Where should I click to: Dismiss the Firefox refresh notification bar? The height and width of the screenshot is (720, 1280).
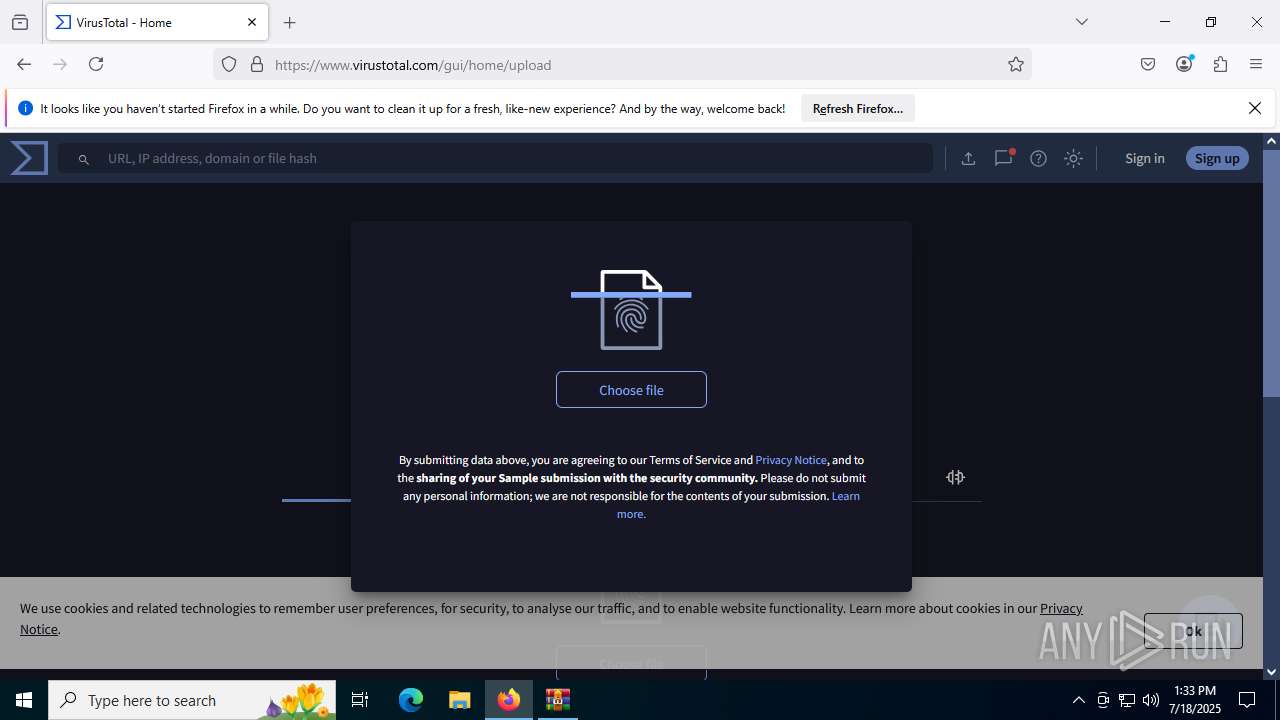1255,108
